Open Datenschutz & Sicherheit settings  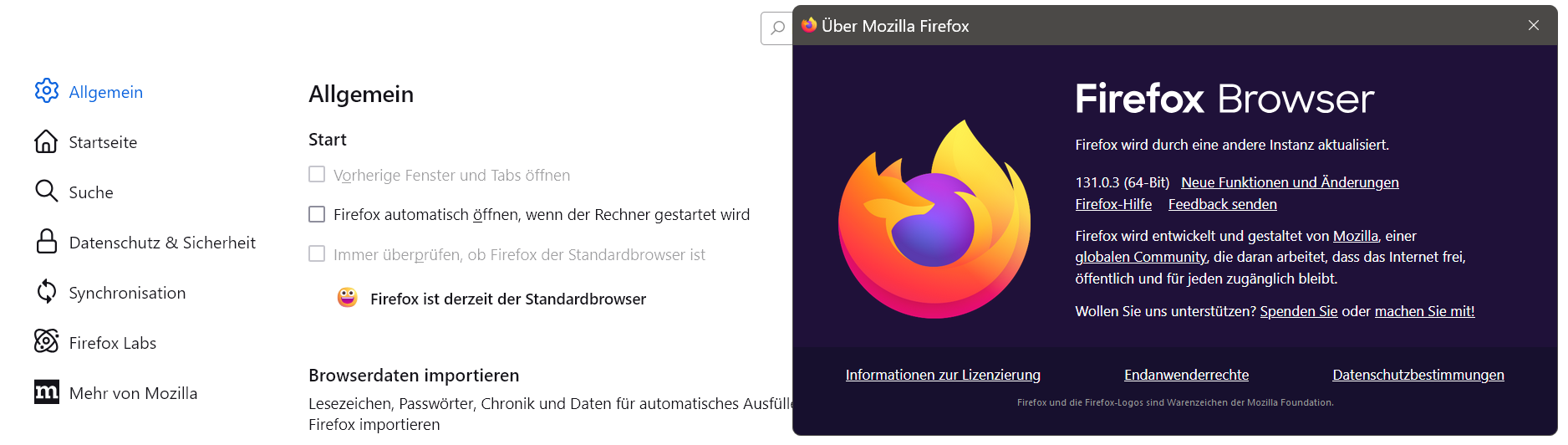[162, 243]
